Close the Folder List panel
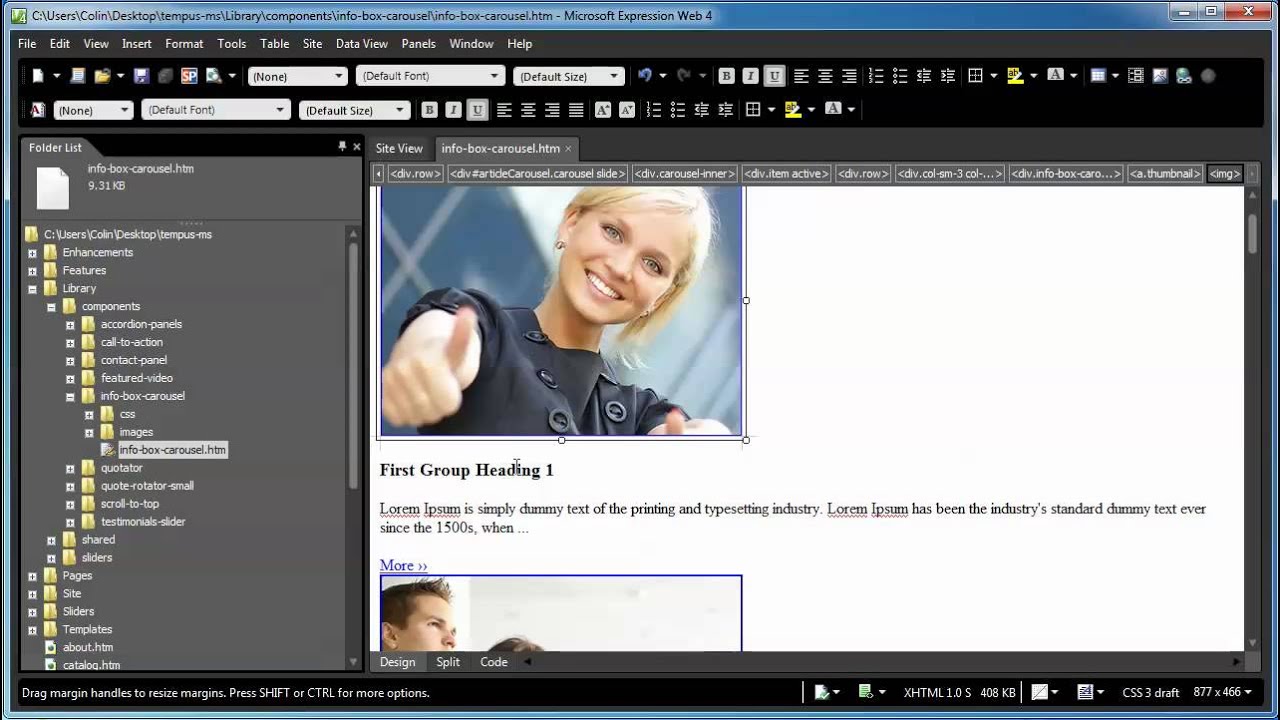 coord(356,147)
